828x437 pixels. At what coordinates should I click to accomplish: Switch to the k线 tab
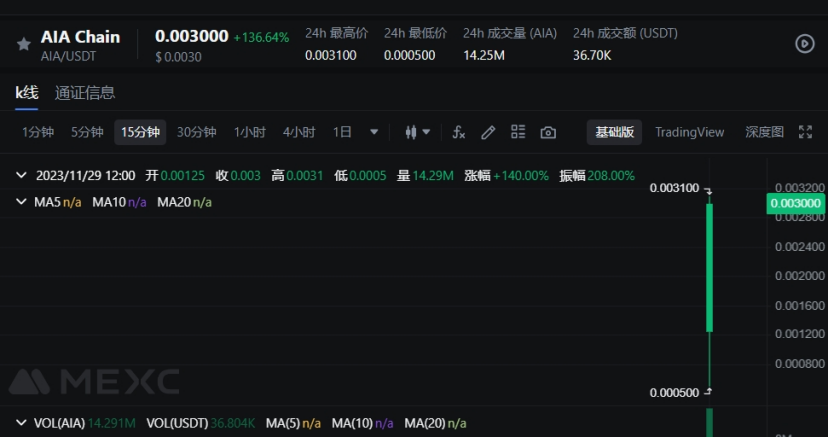pyautogui.click(x=26, y=93)
